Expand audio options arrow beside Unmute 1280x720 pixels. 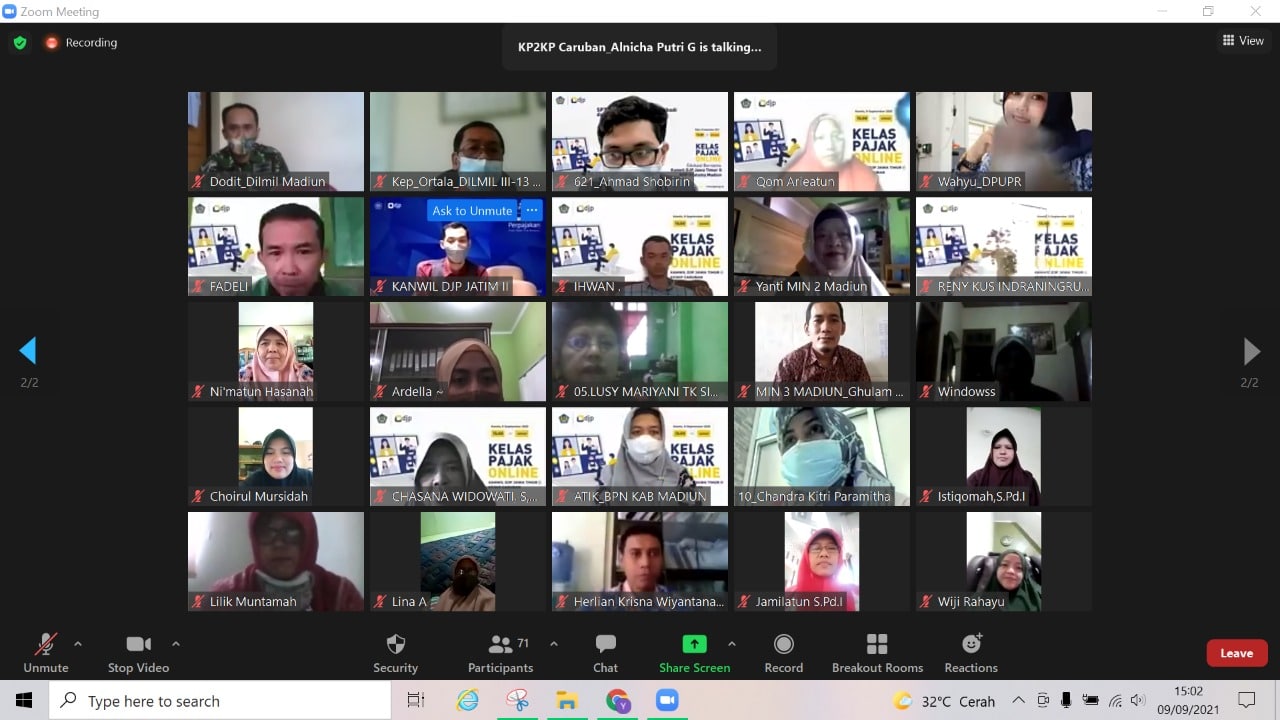[78, 644]
